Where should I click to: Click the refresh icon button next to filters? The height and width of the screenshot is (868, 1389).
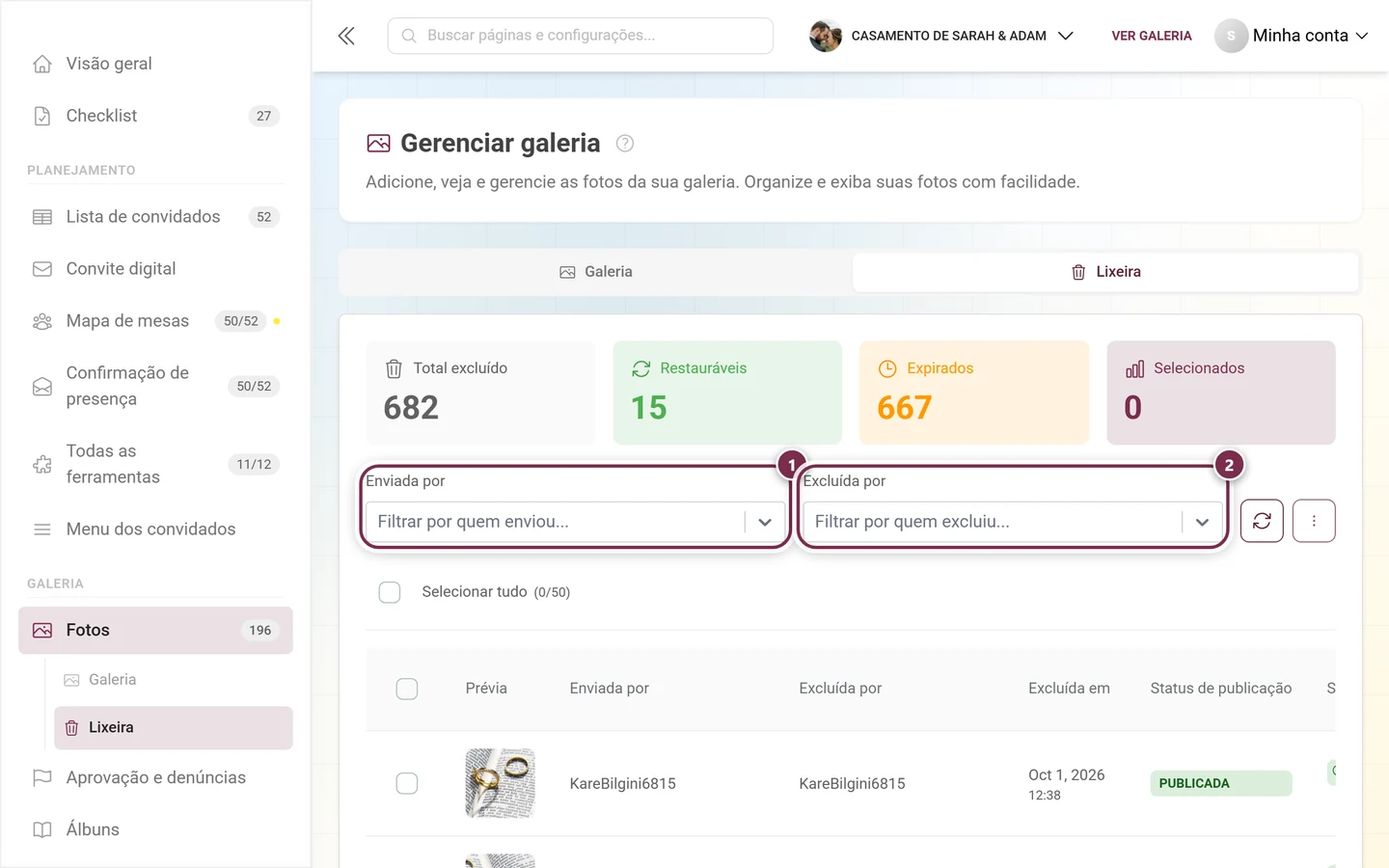(1262, 521)
